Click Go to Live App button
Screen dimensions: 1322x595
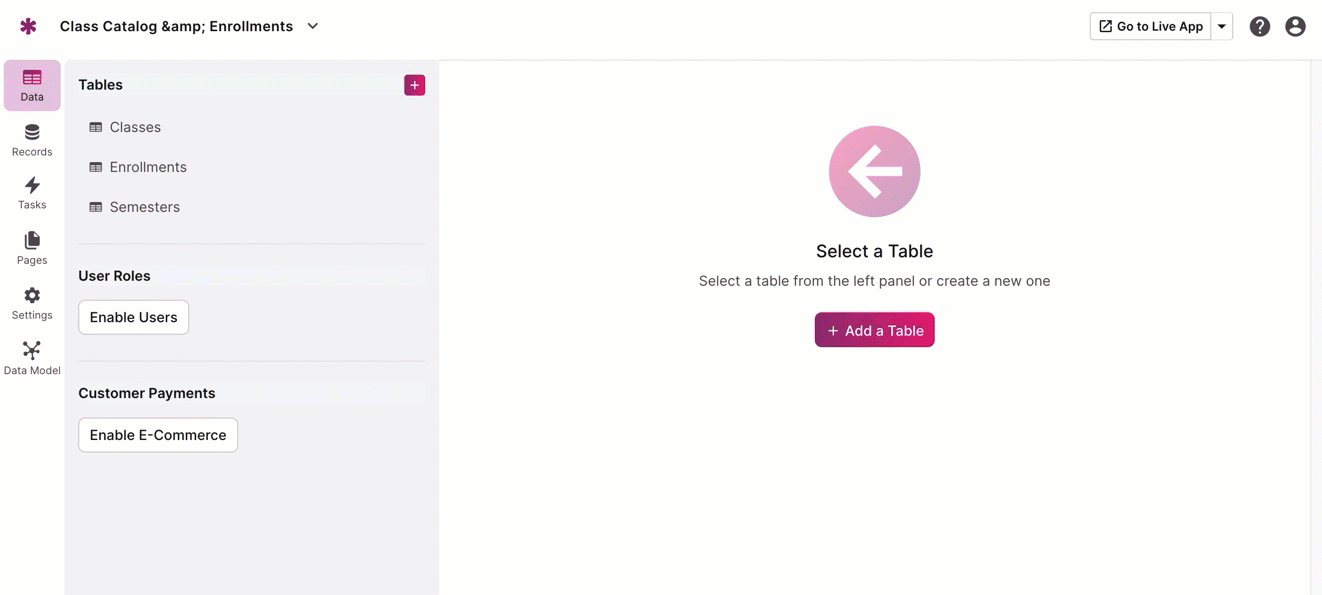pos(1150,26)
